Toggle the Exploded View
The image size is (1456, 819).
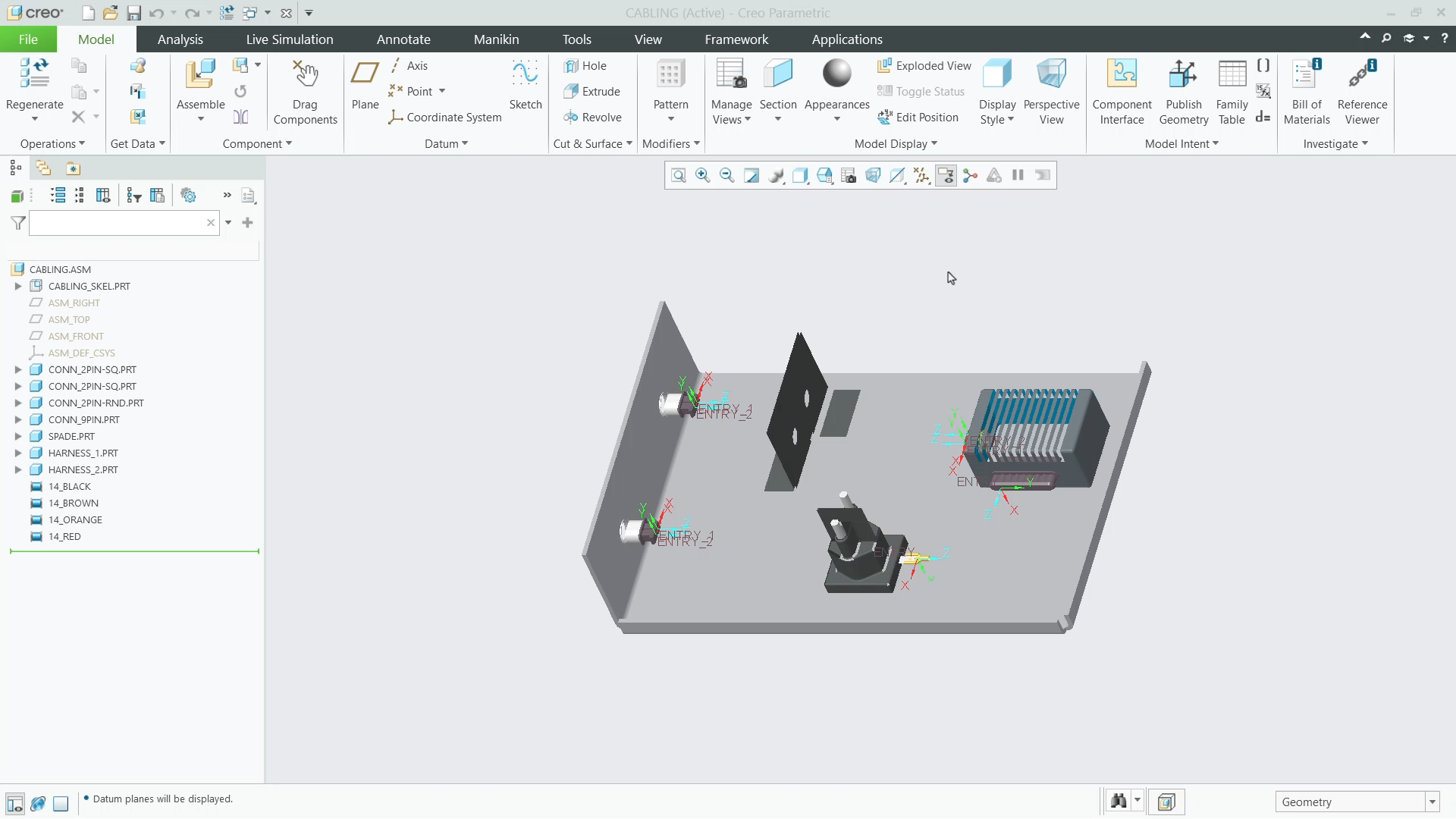click(924, 66)
